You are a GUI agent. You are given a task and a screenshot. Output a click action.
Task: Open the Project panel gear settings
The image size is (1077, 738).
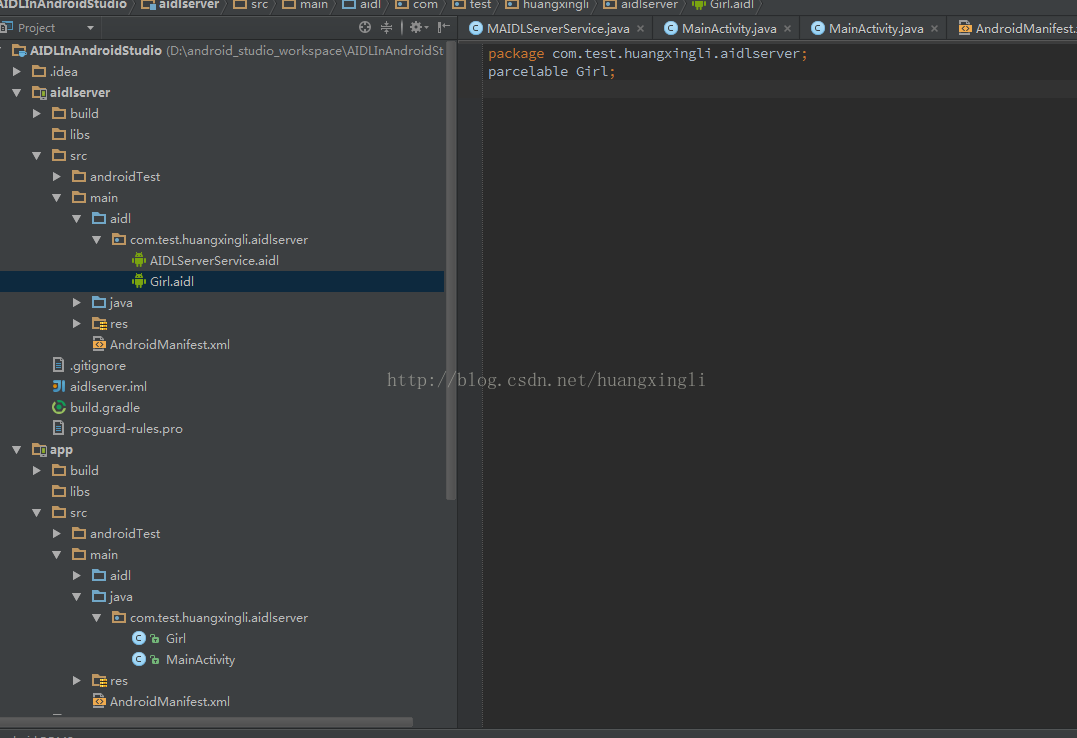pos(418,27)
